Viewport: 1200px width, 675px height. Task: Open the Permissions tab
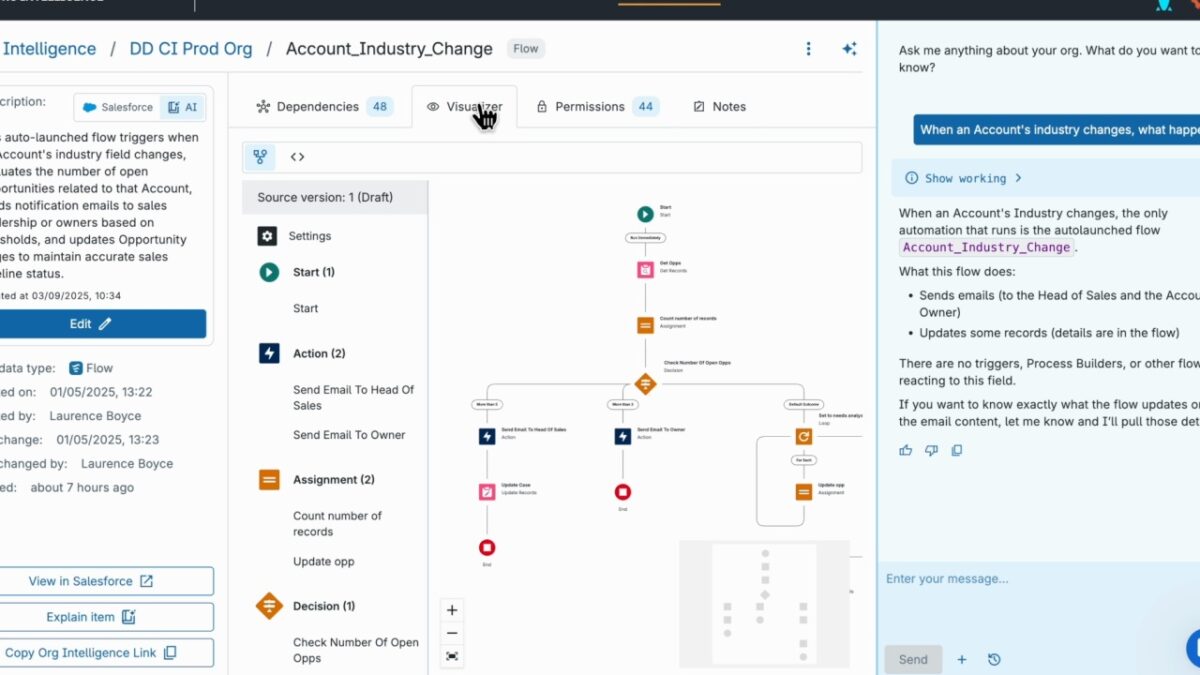tap(597, 107)
